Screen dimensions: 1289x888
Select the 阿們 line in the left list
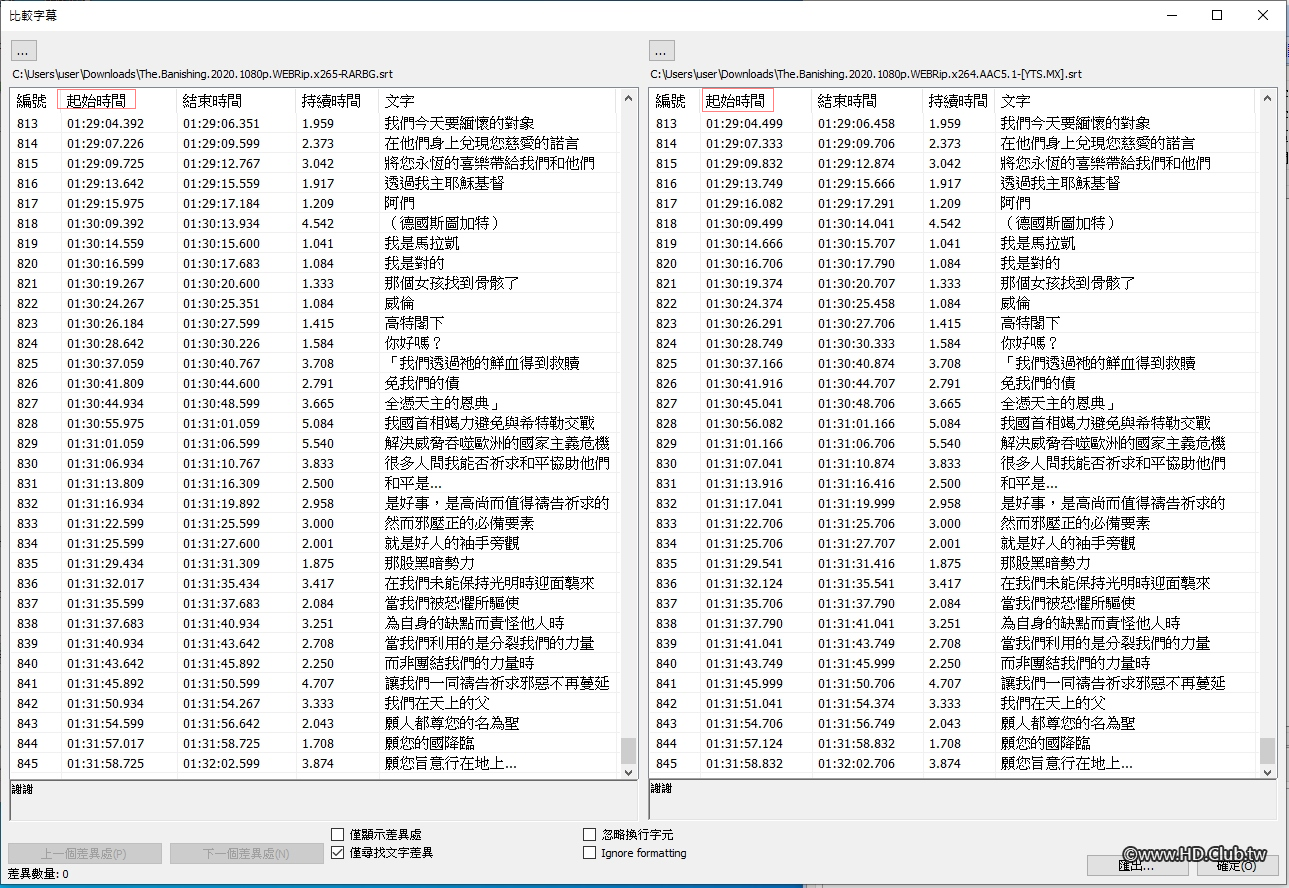tap(399, 204)
